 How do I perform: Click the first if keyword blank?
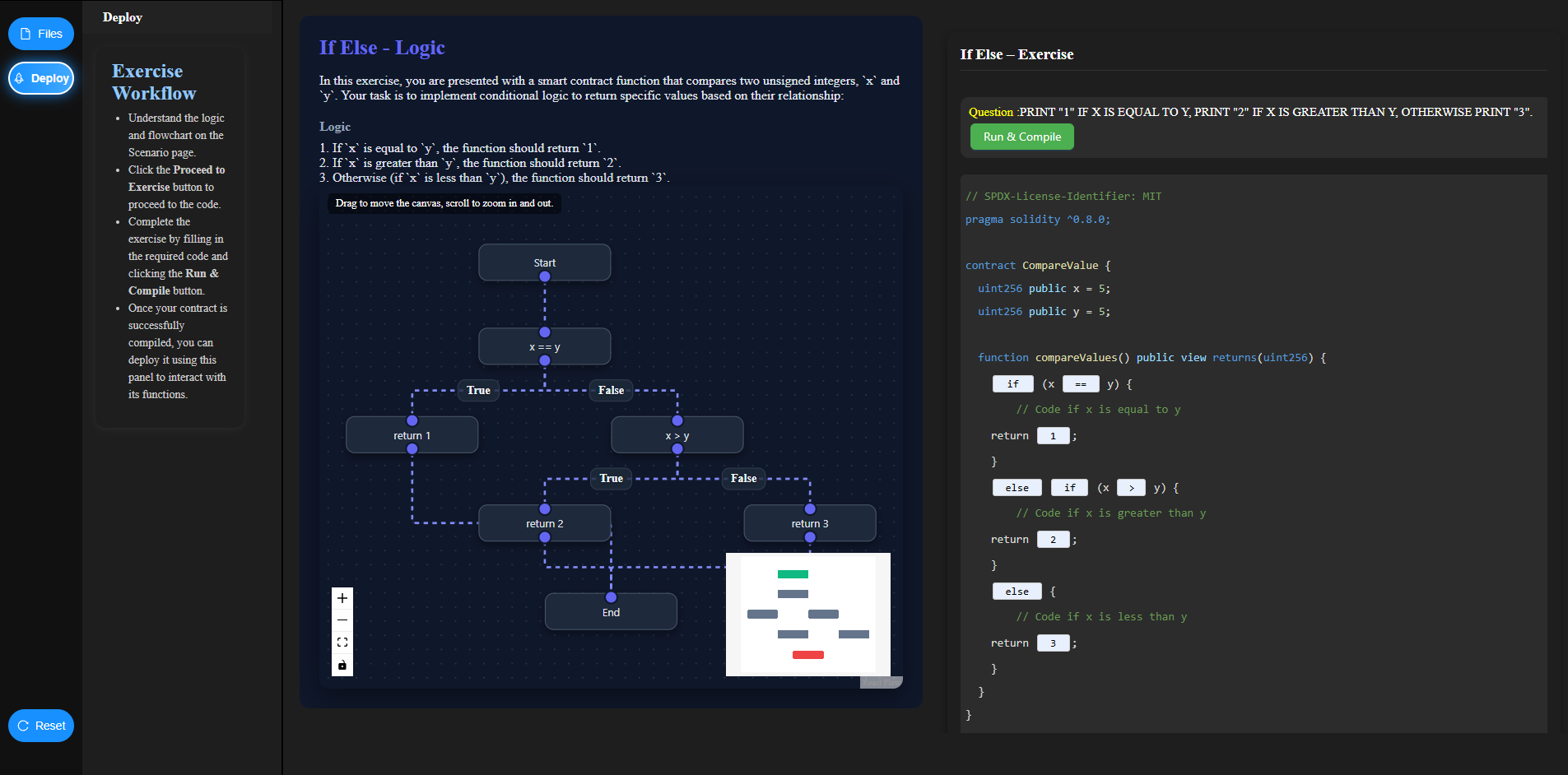click(x=1013, y=383)
